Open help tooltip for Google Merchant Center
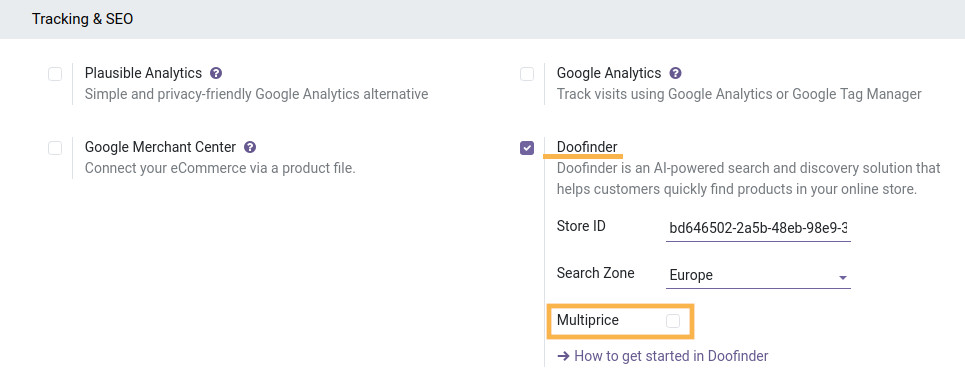Screen dimensions: 965x377 click(x=250, y=147)
